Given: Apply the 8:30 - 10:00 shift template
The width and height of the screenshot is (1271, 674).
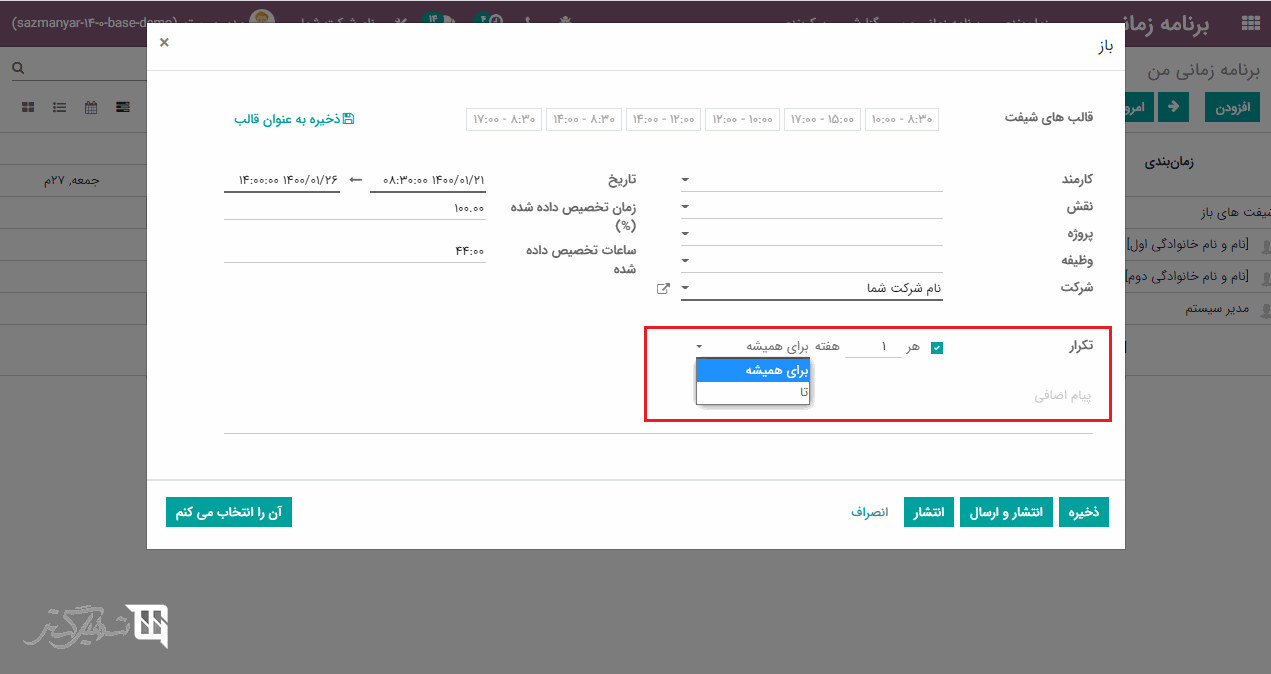Looking at the screenshot, I should tap(901, 119).
